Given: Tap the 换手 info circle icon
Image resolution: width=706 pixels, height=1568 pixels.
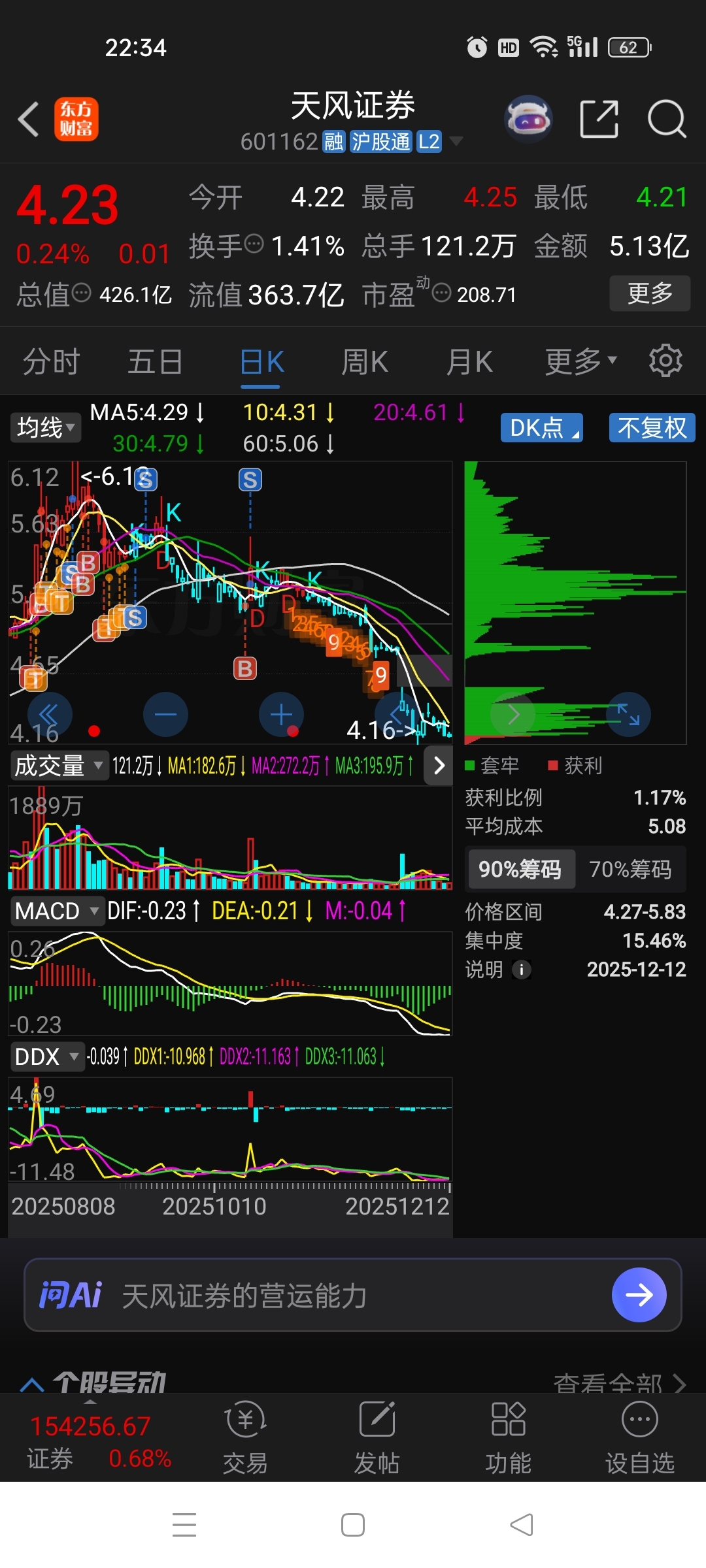Looking at the screenshot, I should tap(254, 244).
